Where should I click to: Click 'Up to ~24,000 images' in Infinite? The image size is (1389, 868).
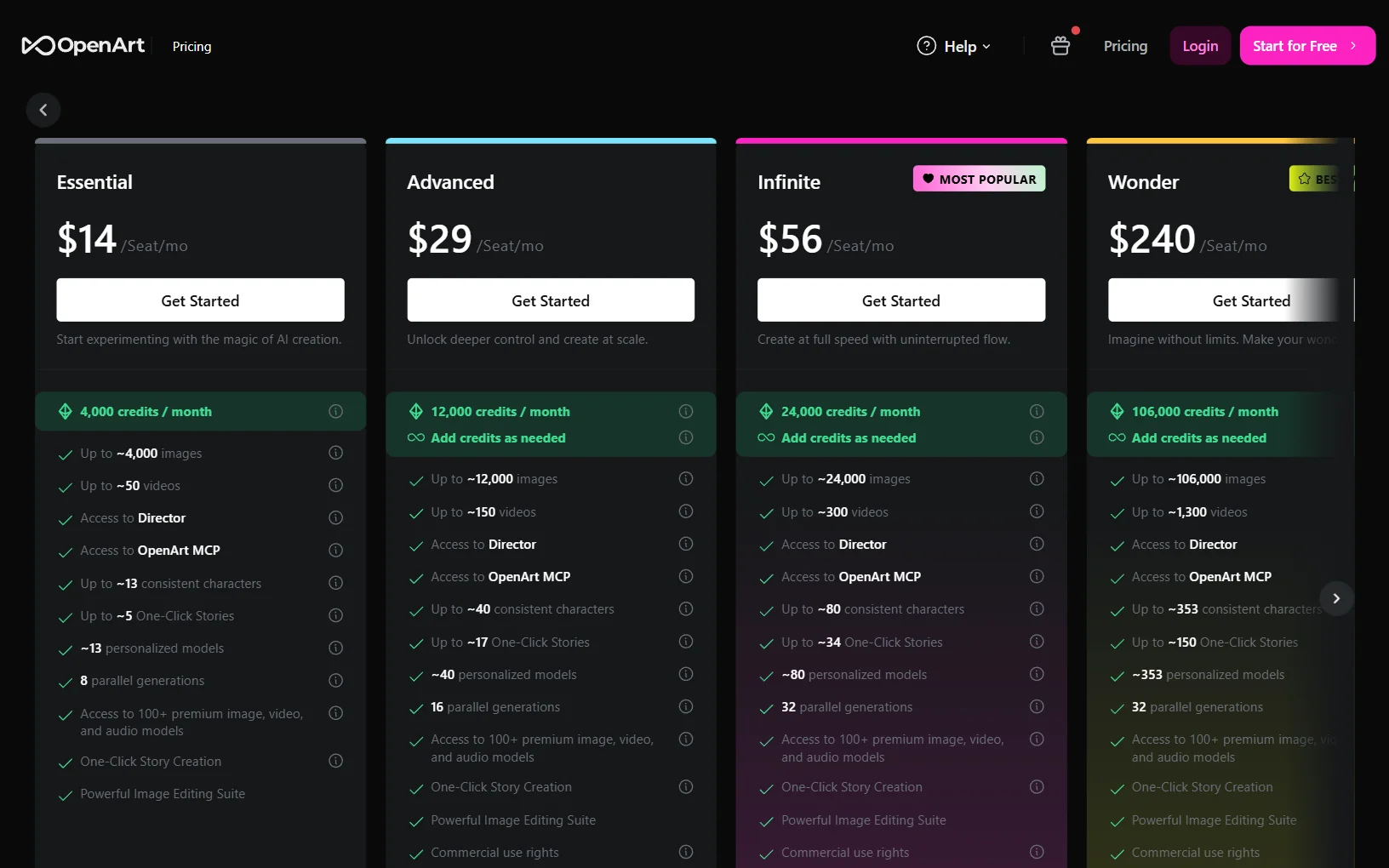click(846, 479)
